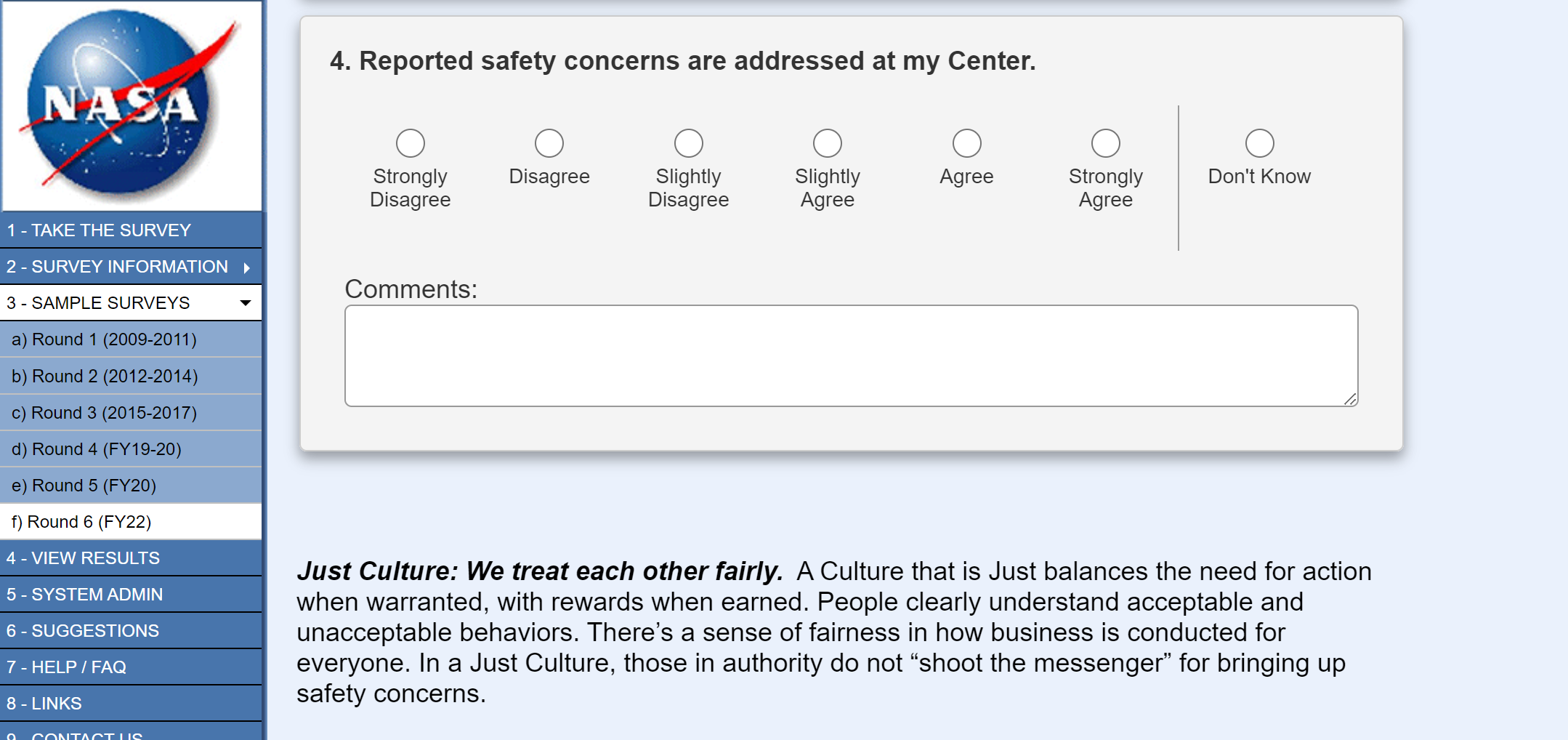Grab the Comments box resize handle
This screenshot has height=740, width=1568.
coord(1350,399)
